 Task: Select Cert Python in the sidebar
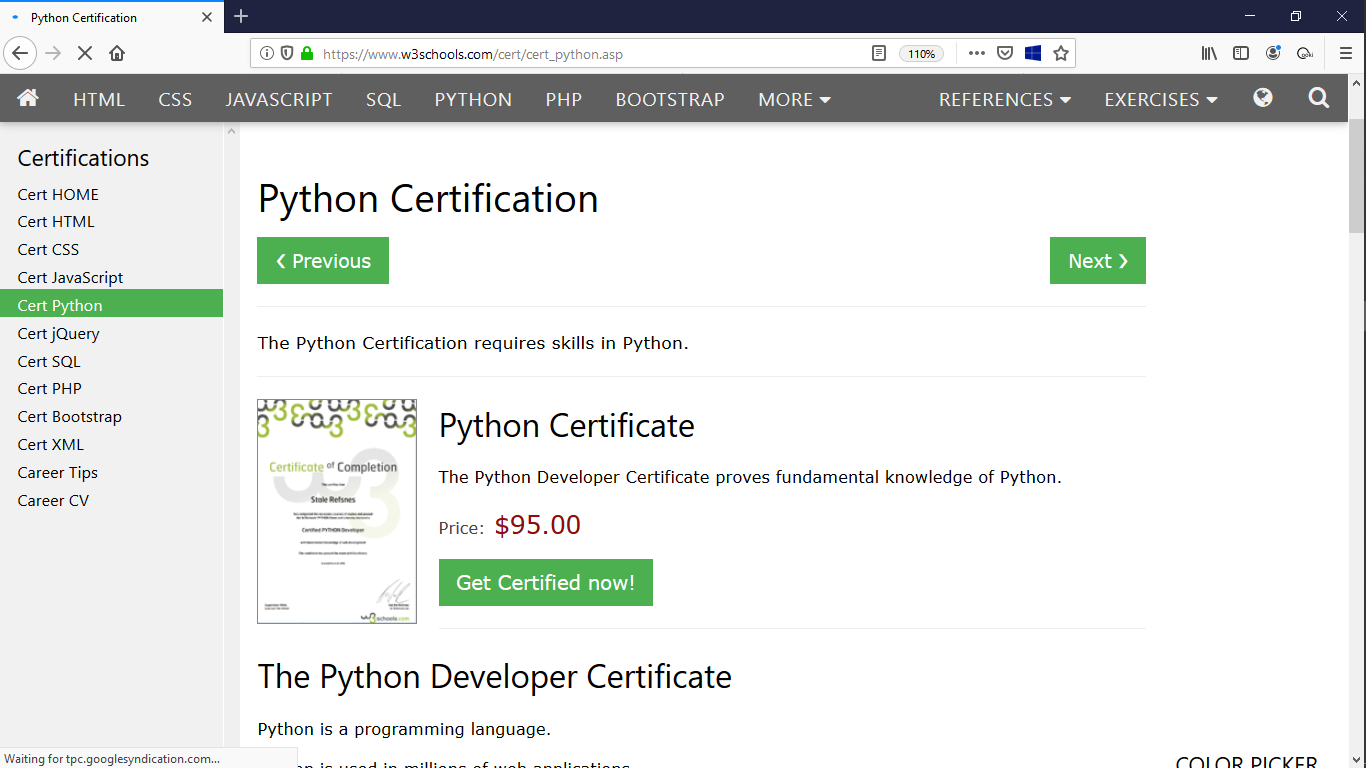tap(111, 304)
